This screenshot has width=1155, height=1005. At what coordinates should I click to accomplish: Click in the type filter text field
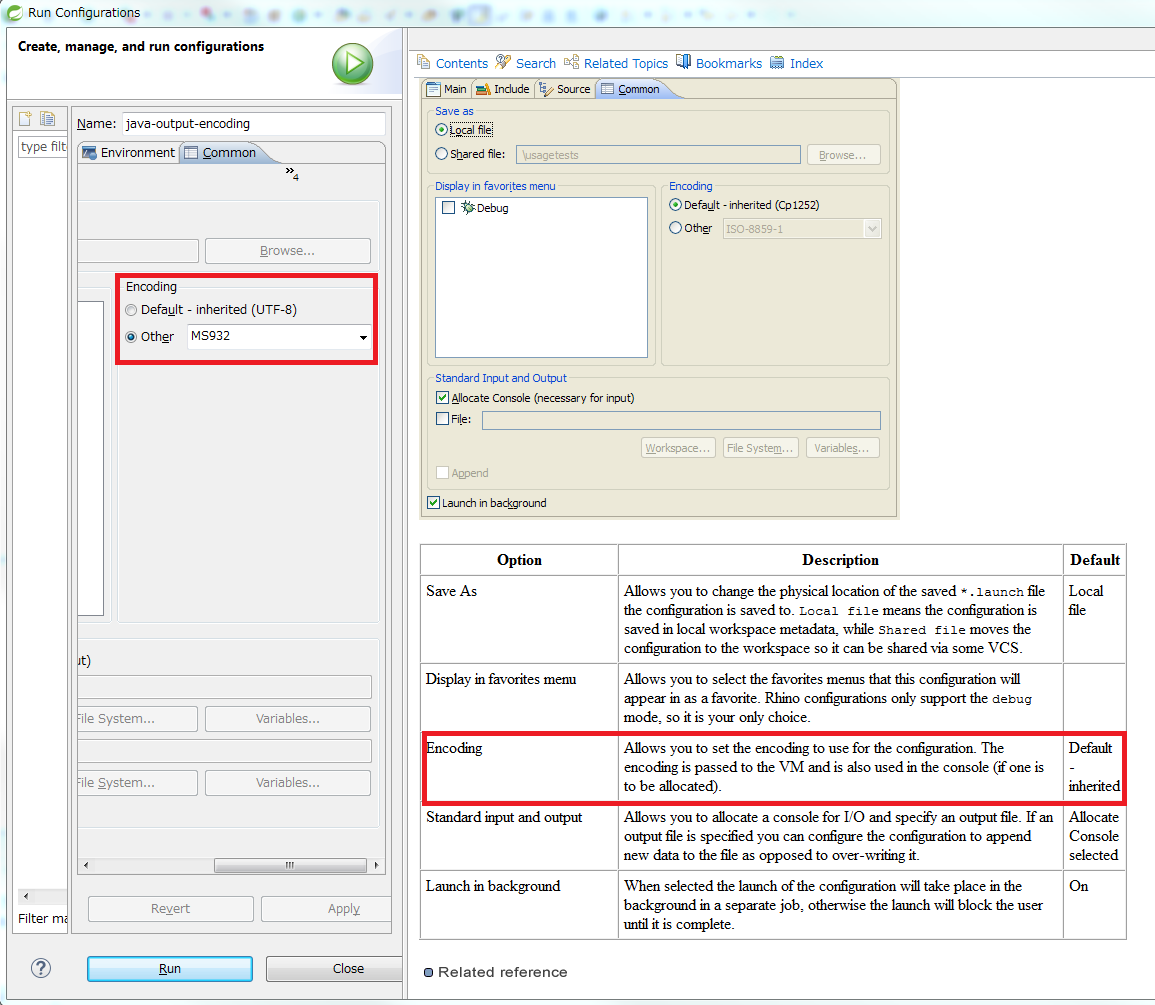(42, 147)
